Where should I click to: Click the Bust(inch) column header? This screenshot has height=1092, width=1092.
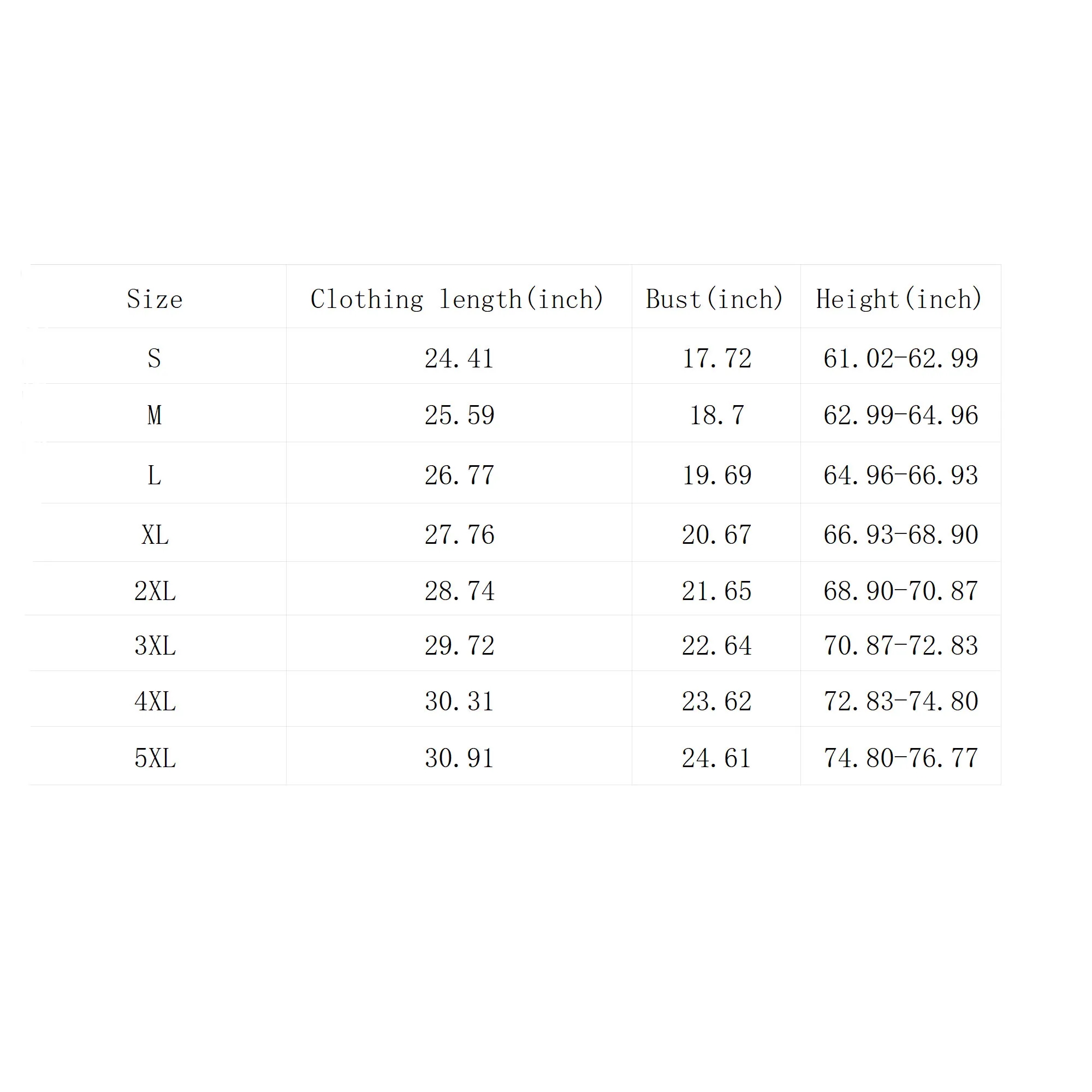[x=714, y=299]
